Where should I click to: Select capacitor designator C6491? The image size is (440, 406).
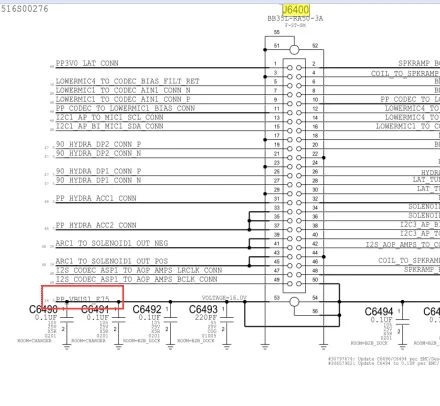[x=95, y=309]
